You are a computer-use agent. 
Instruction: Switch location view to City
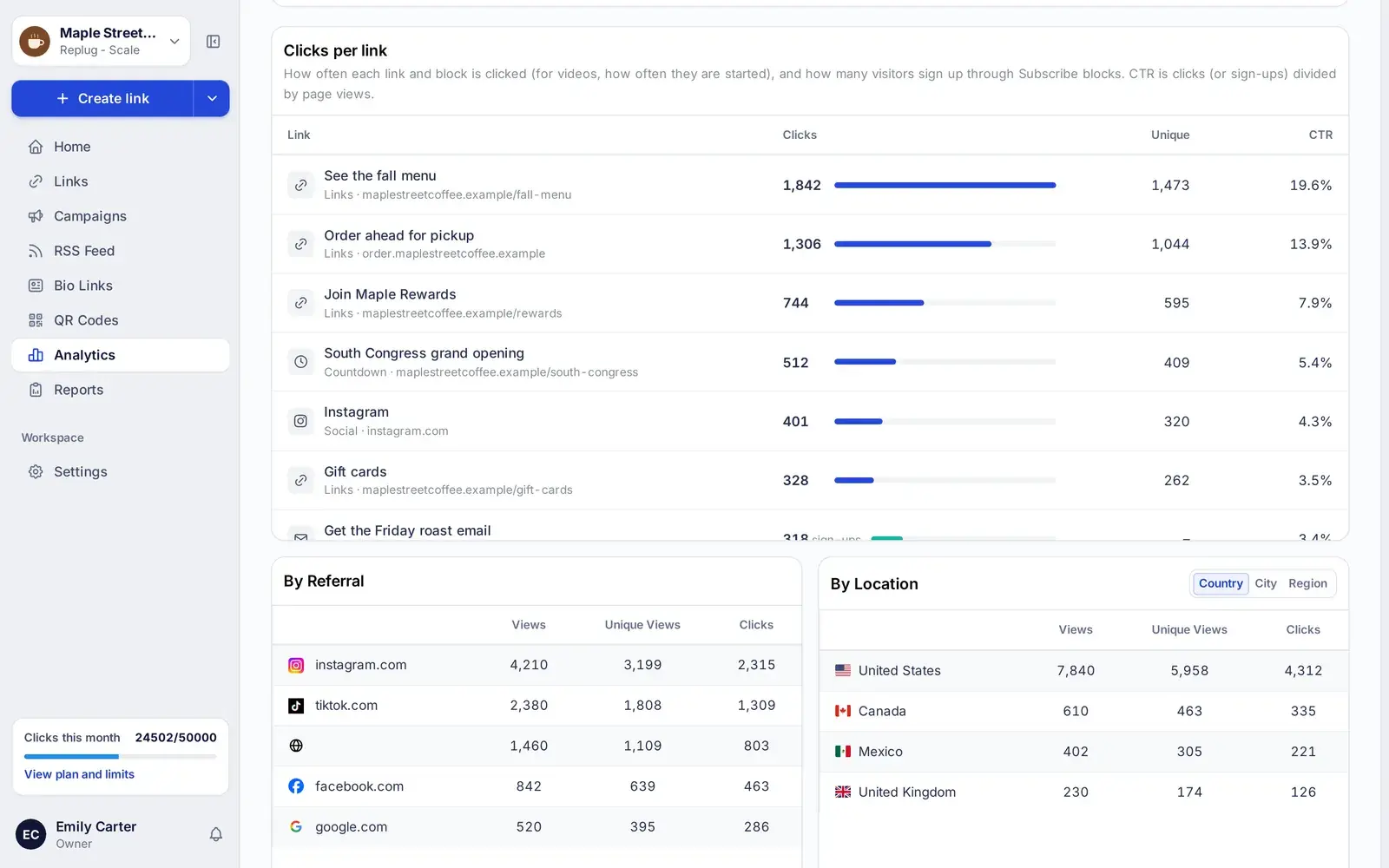[x=1266, y=583]
